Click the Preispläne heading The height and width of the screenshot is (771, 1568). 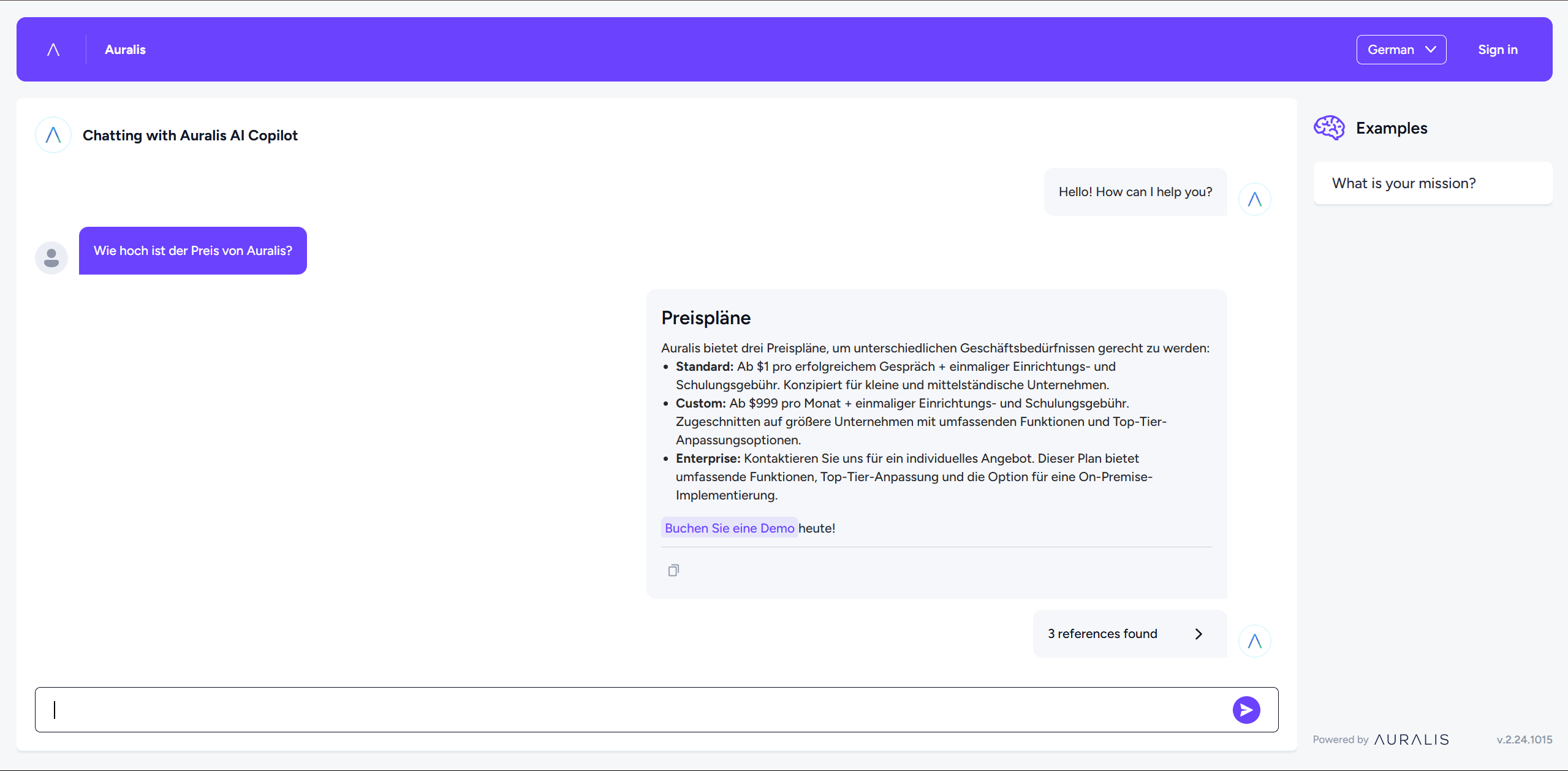[x=706, y=317]
